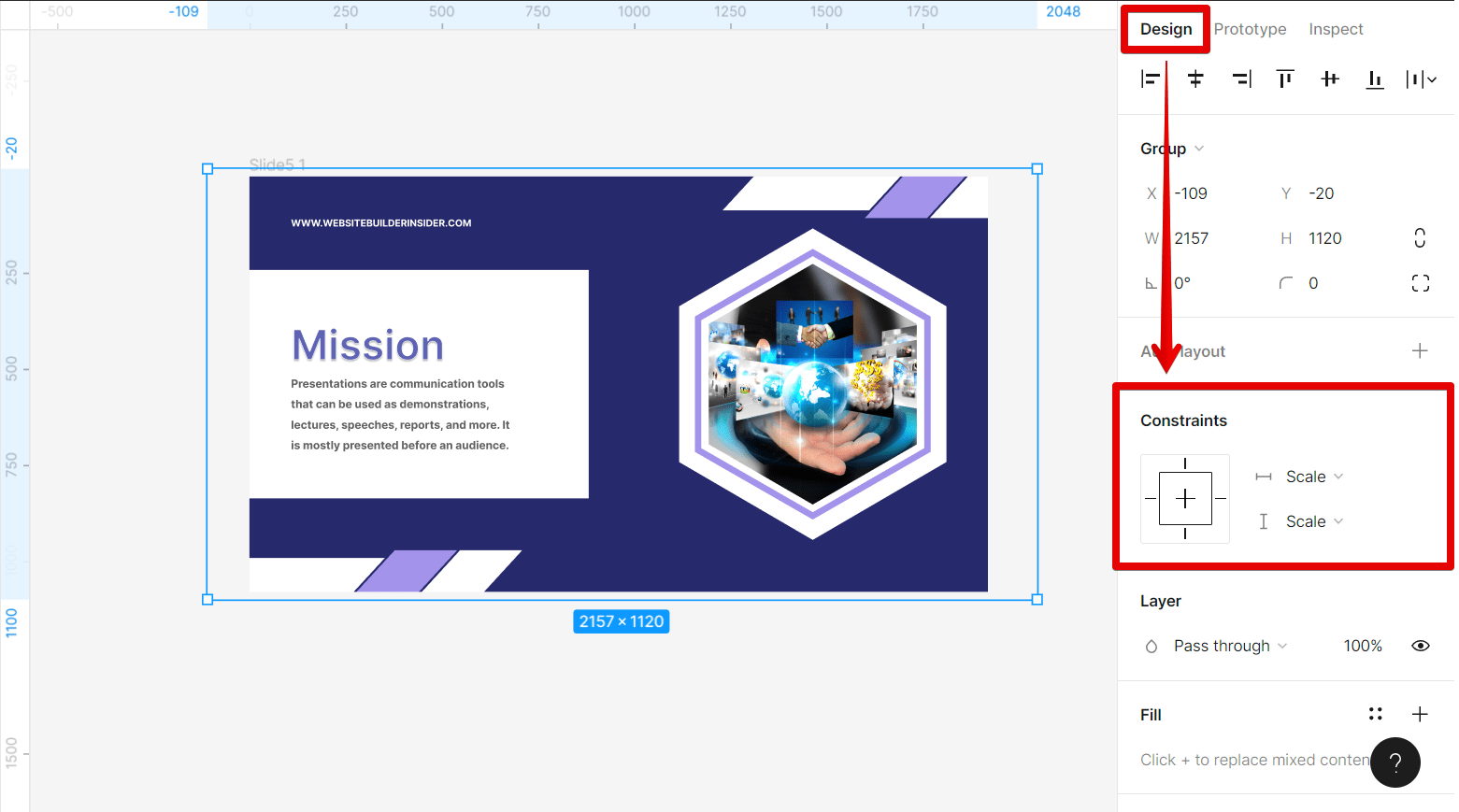The height and width of the screenshot is (812, 1459).
Task: Add Auto layout with the plus button
Action: (x=1420, y=350)
